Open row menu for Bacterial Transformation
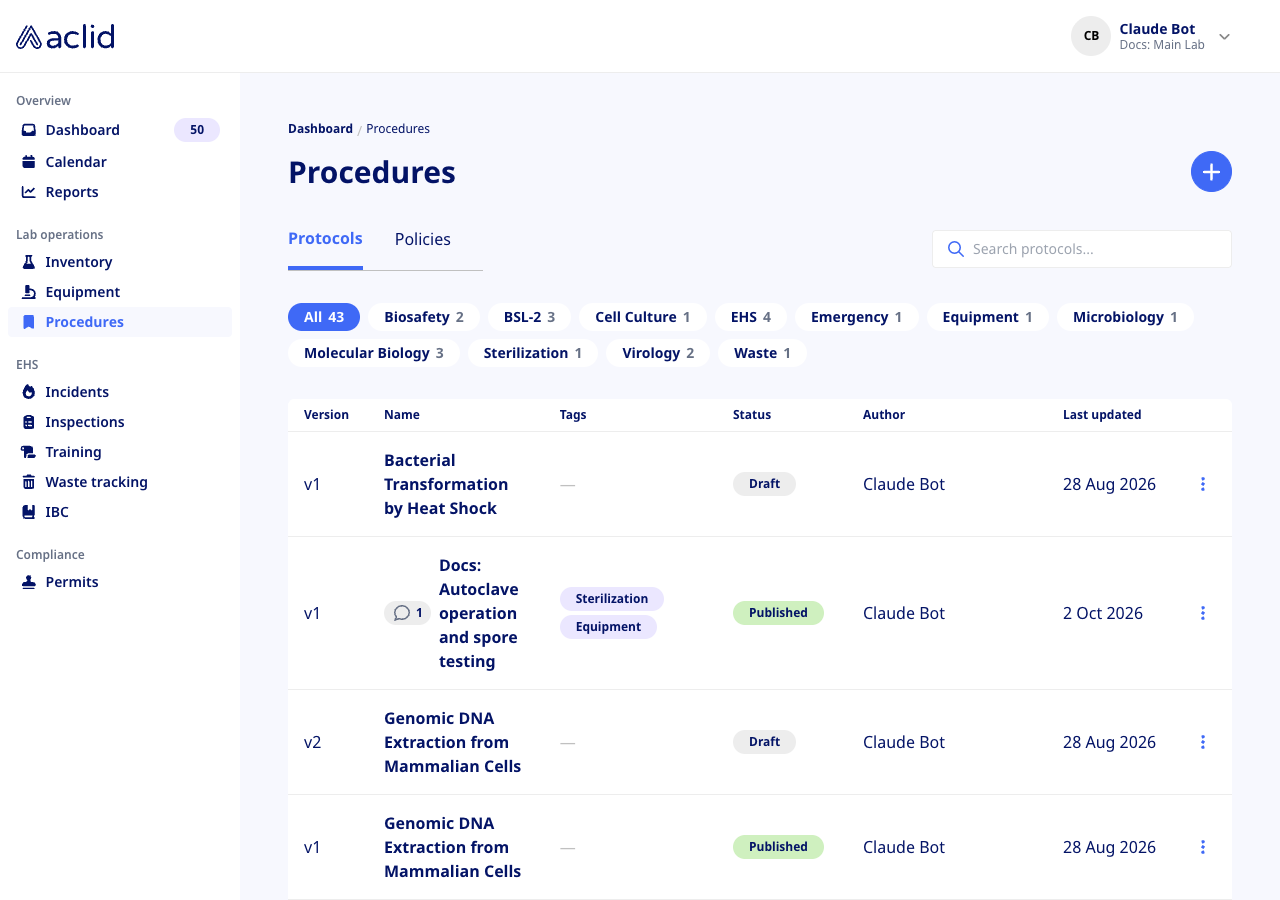This screenshot has height=900, width=1280. [x=1203, y=484]
